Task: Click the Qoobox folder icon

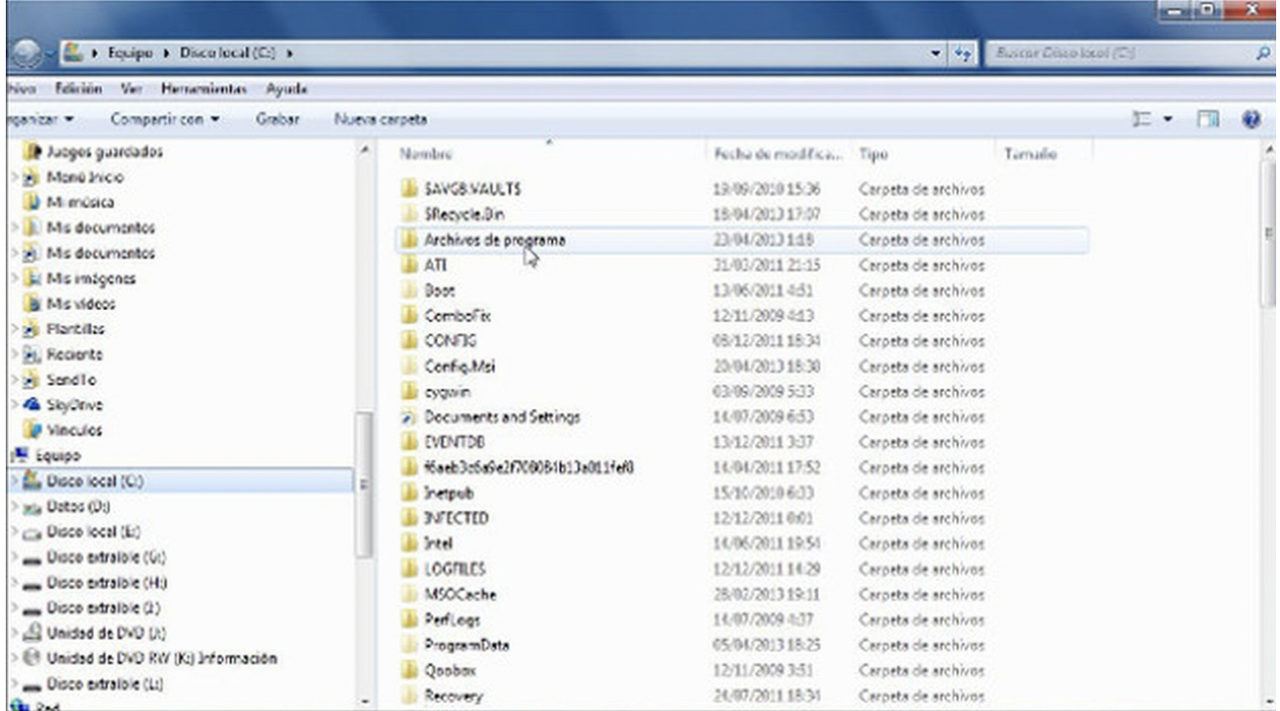Action: pyautogui.click(x=408, y=670)
